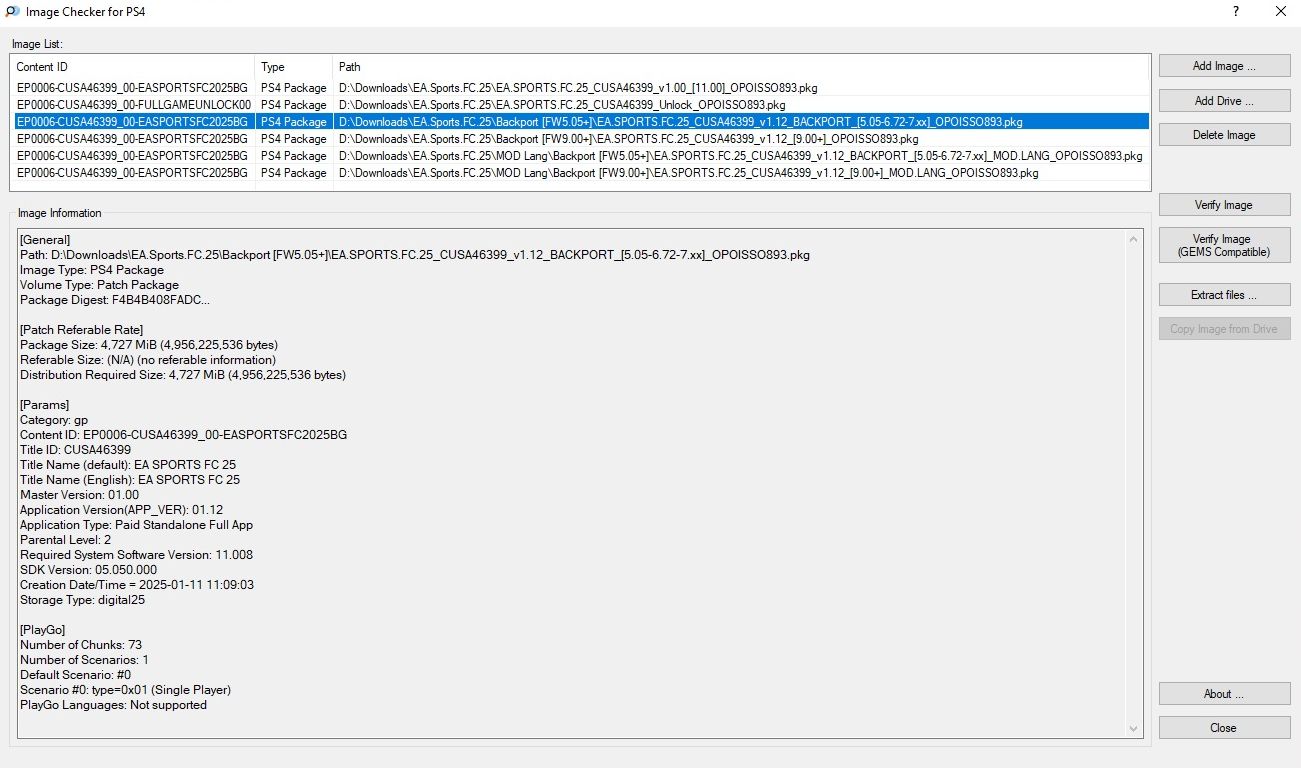Click the 'Number of Chunks: 73' line
1301x768 pixels.
[81, 645]
